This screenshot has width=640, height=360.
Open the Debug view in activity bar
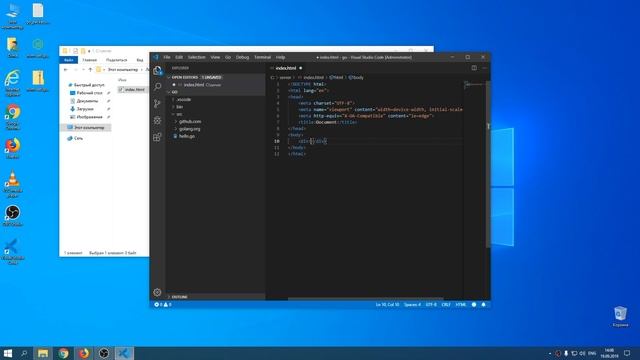158,120
